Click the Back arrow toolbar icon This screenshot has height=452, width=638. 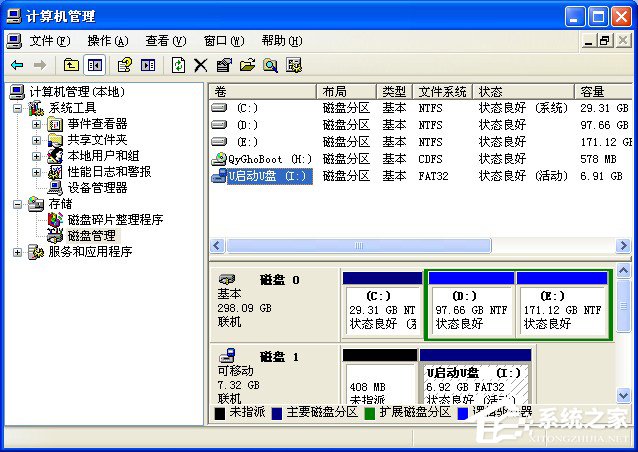(17, 65)
